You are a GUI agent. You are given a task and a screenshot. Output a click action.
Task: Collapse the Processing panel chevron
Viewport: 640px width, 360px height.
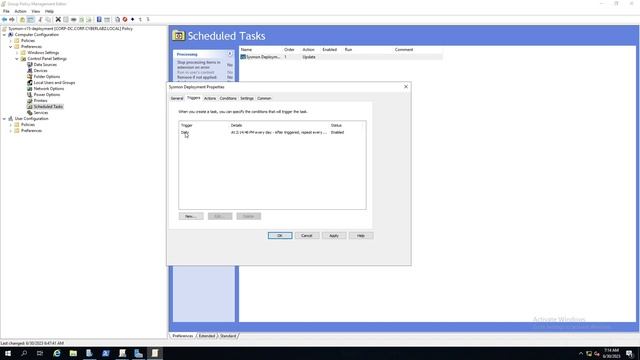pos(230,54)
